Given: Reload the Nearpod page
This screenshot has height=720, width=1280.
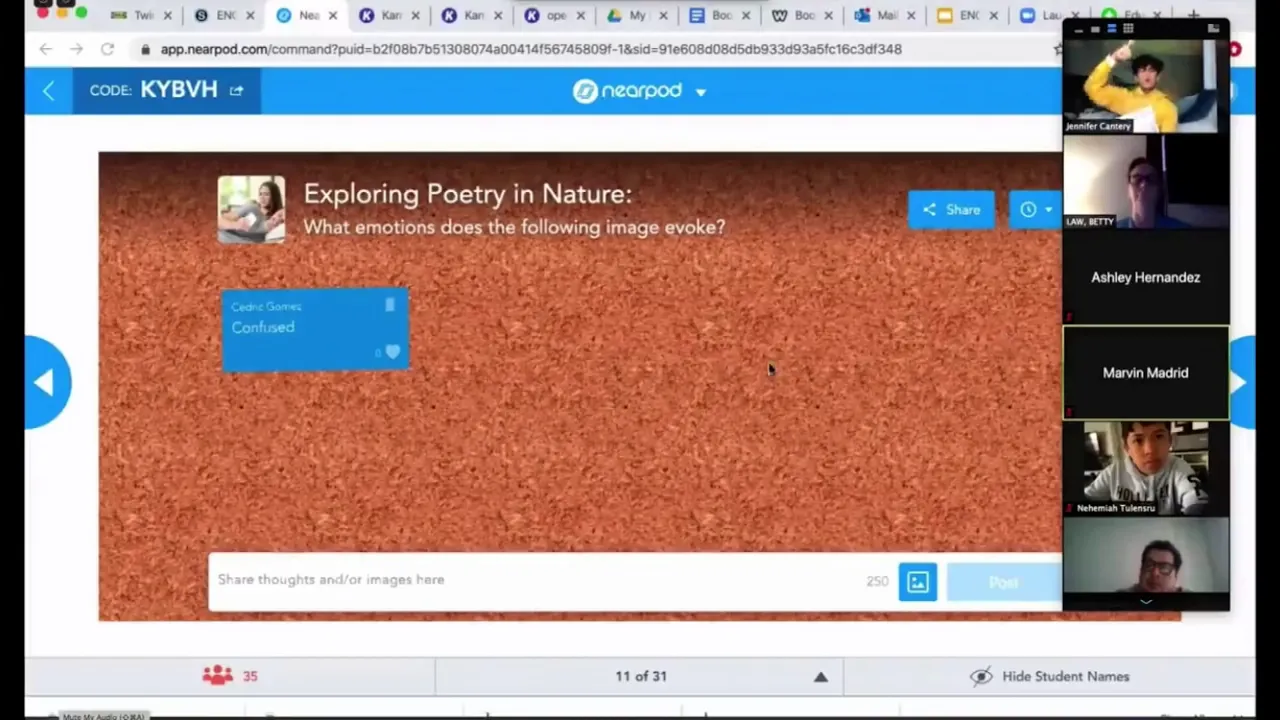Looking at the screenshot, I should 107,49.
